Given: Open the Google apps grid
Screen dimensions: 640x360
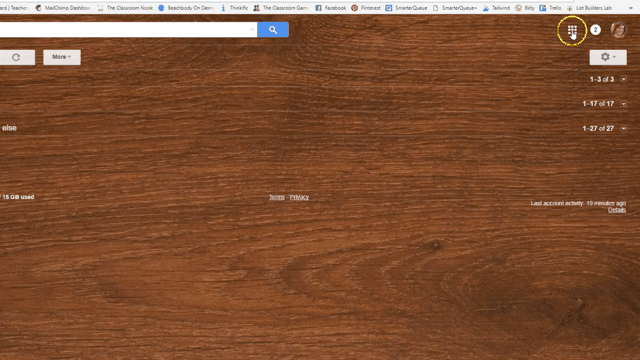Looking at the screenshot, I should [x=572, y=30].
